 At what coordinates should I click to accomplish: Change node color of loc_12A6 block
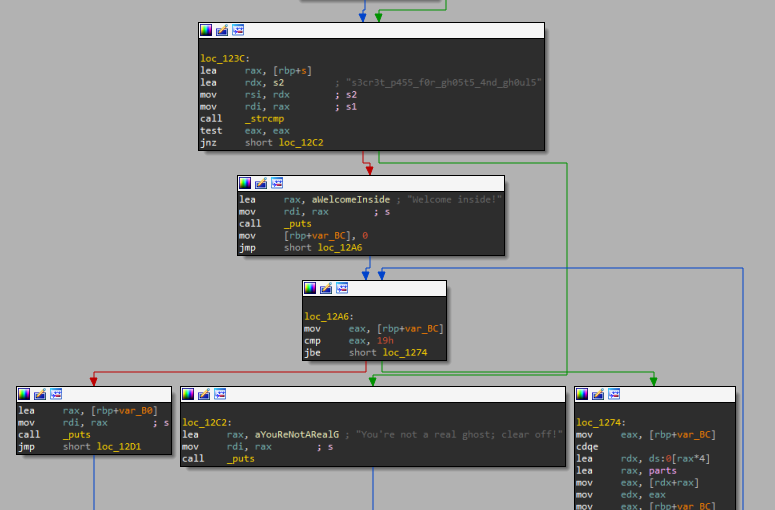pos(310,288)
